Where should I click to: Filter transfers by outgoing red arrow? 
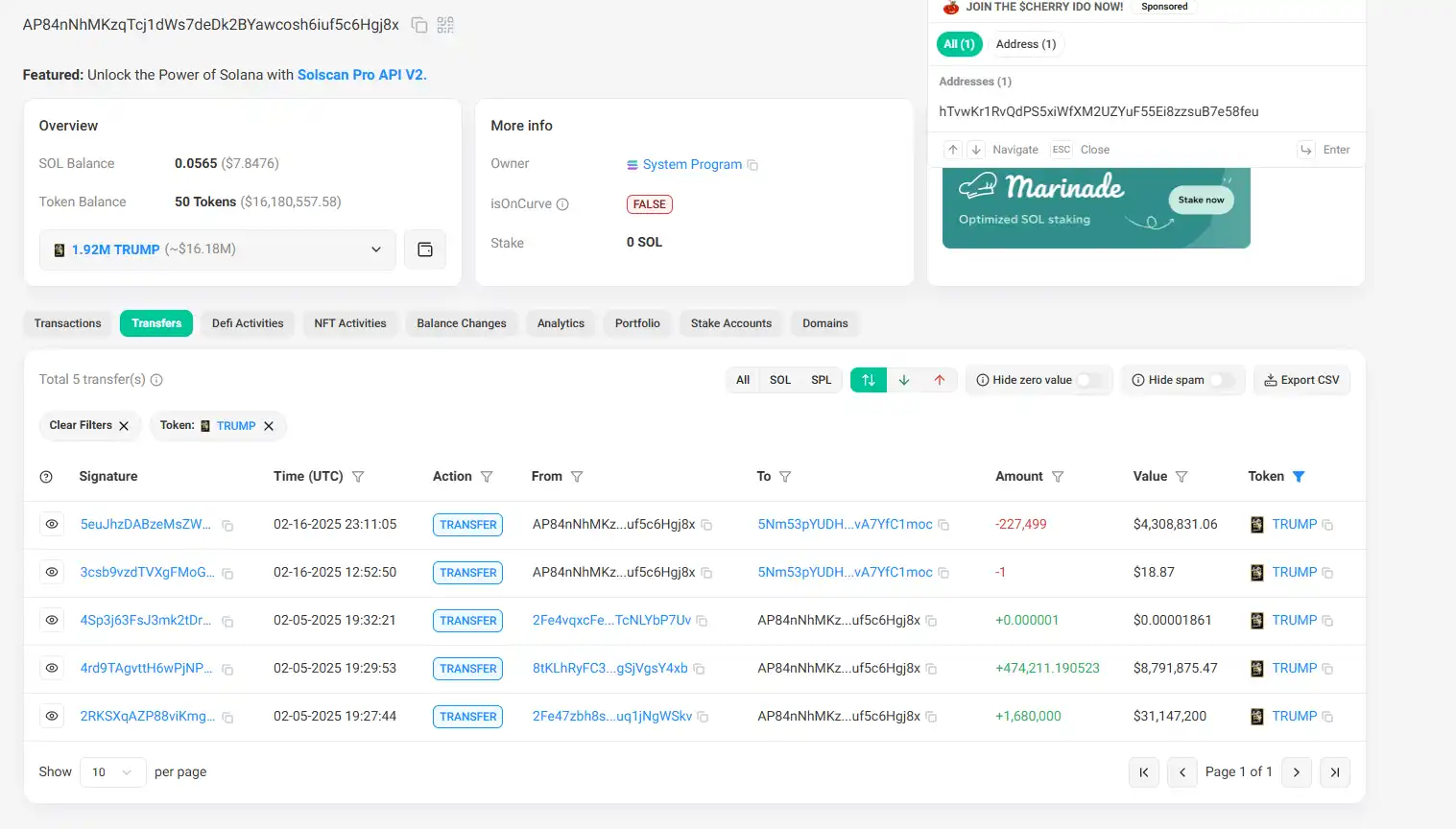tap(940, 380)
